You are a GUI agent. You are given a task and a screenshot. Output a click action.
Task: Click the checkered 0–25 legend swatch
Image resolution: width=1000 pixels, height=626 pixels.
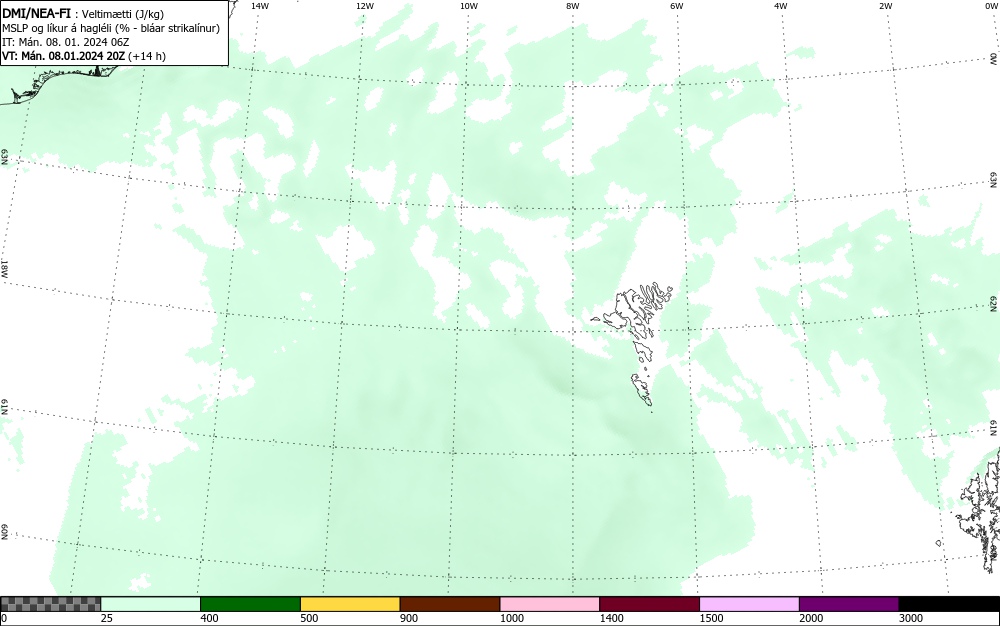pyautogui.click(x=50, y=604)
